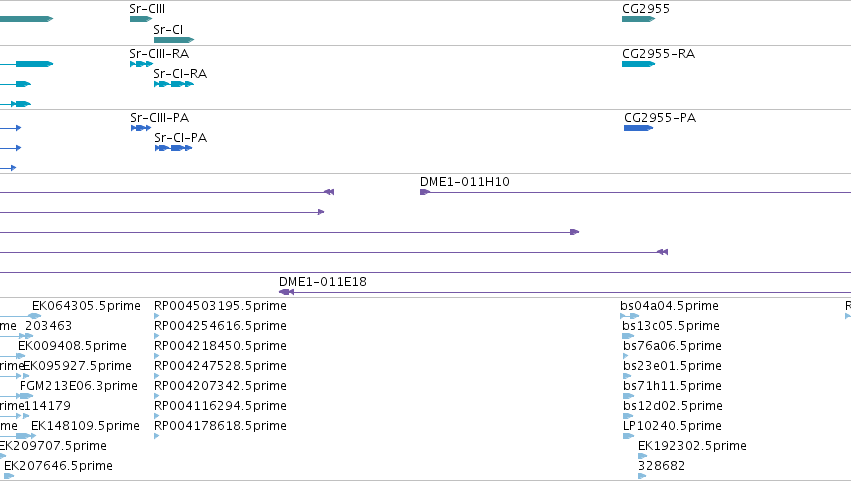Click the RP004178618.5prime label

click(x=220, y=426)
